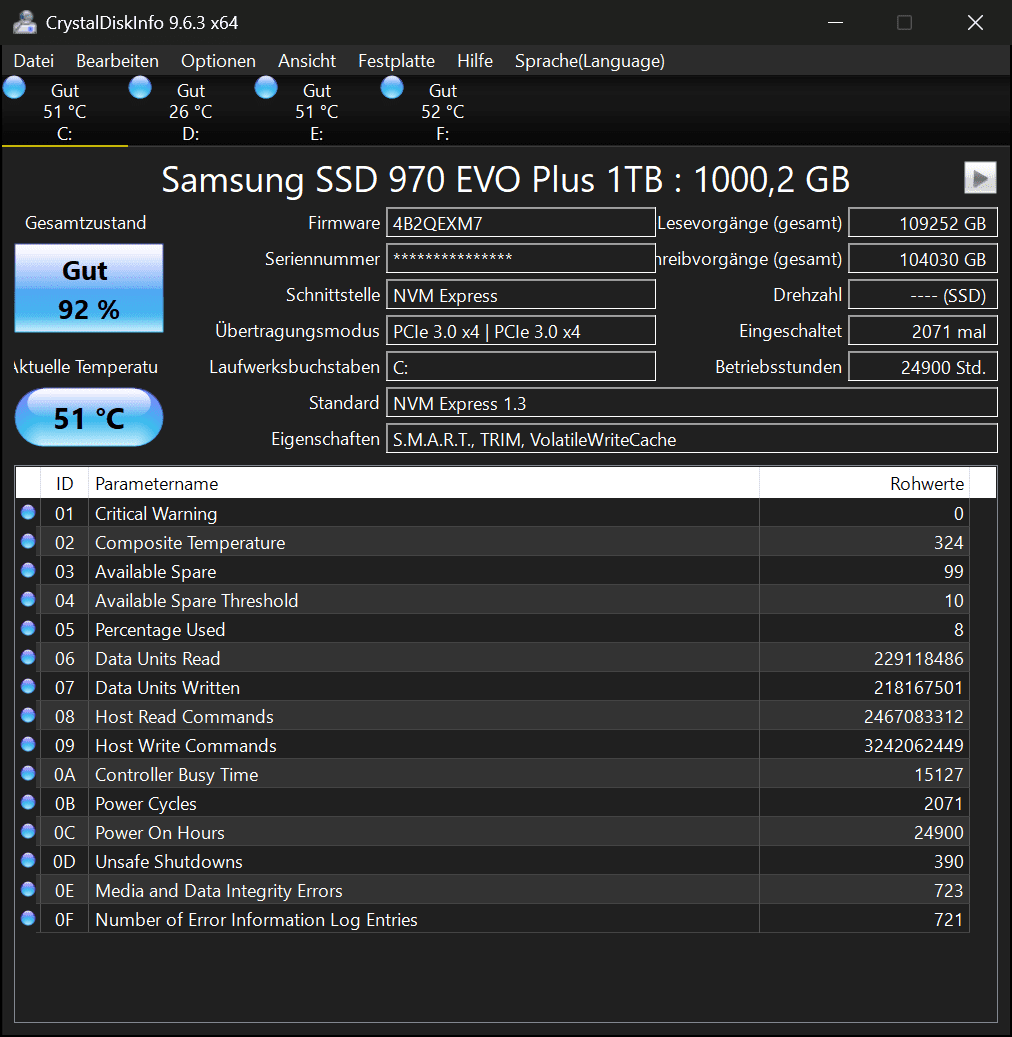Click status dot of Host Write Commands row
Screen dimensions: 1012x1037
(28, 745)
